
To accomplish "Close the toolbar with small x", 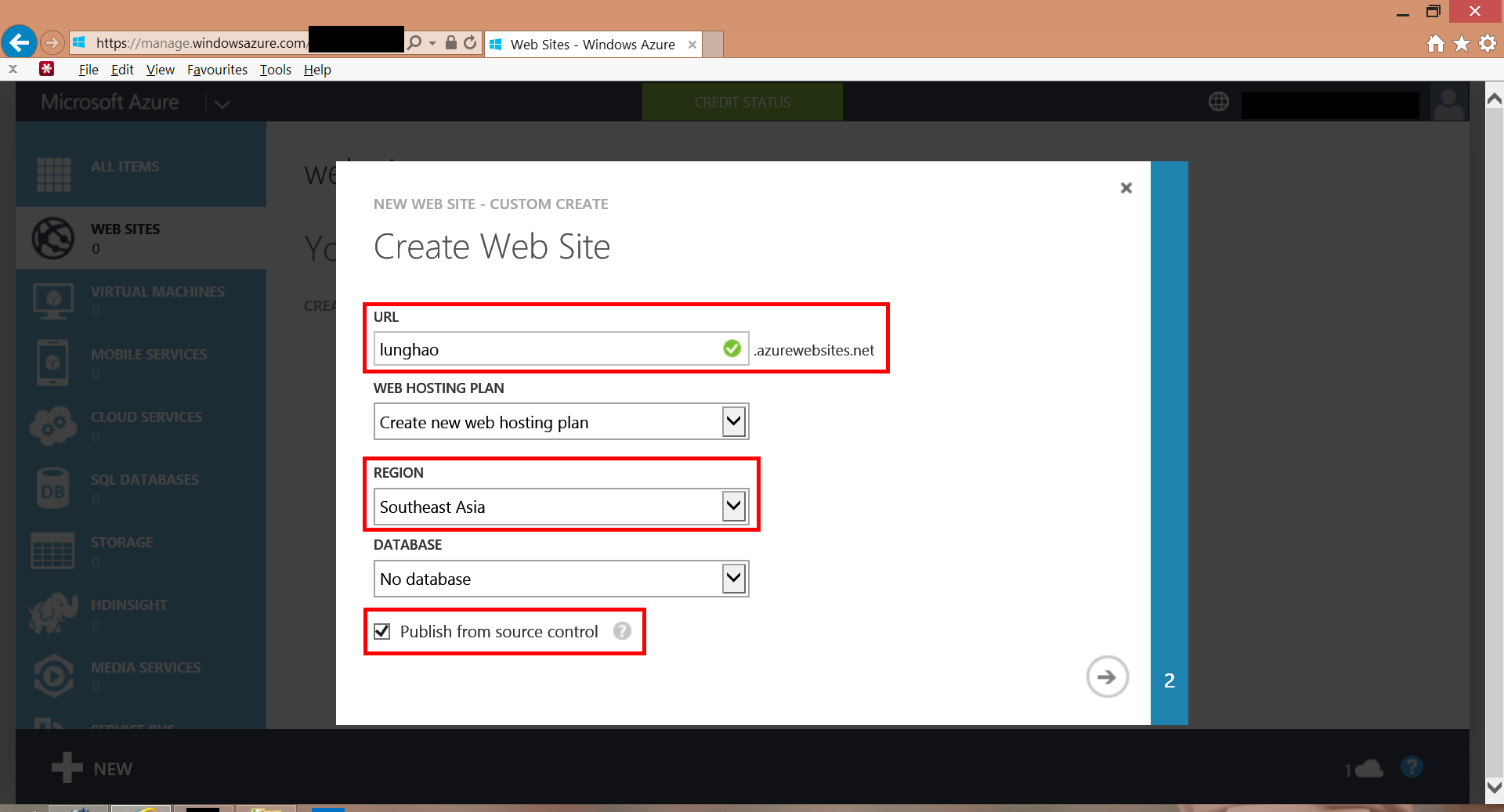I will point(13,69).
